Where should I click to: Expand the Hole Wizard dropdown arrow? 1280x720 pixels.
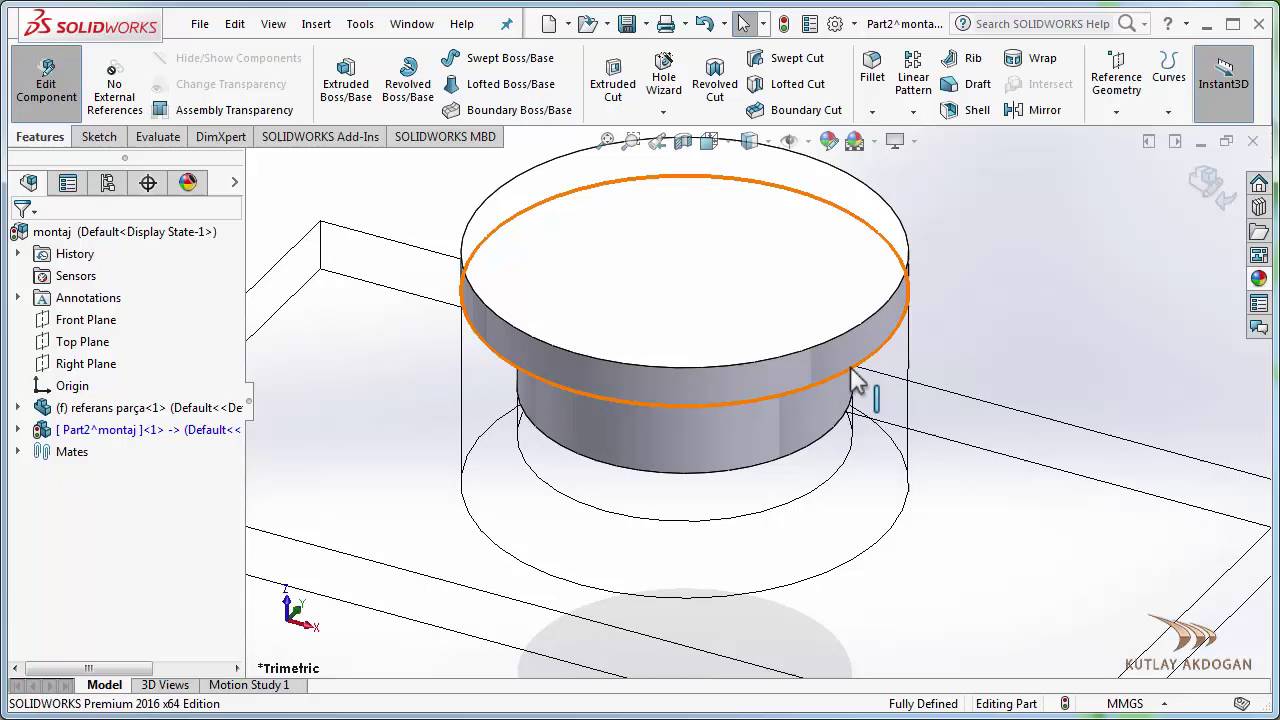[x=663, y=112]
